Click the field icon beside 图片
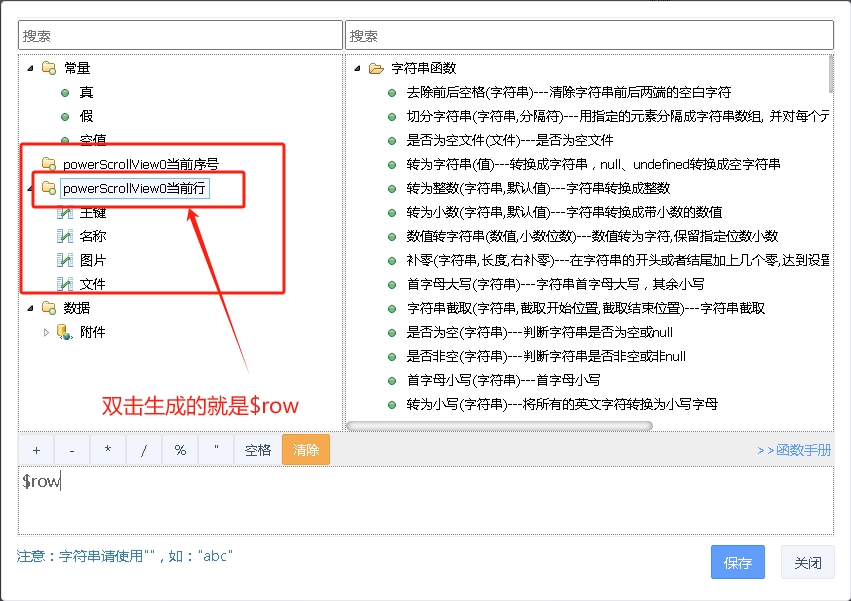The width and height of the screenshot is (851, 601). pyautogui.click(x=65, y=260)
